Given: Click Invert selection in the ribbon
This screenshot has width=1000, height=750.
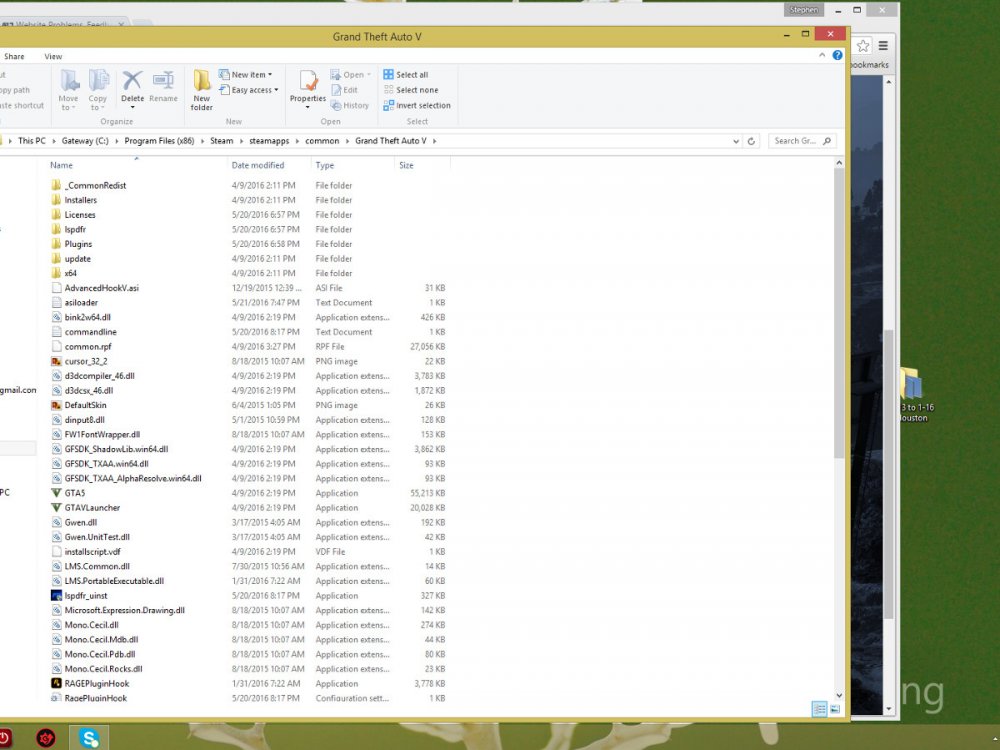Looking at the screenshot, I should click(417, 105).
